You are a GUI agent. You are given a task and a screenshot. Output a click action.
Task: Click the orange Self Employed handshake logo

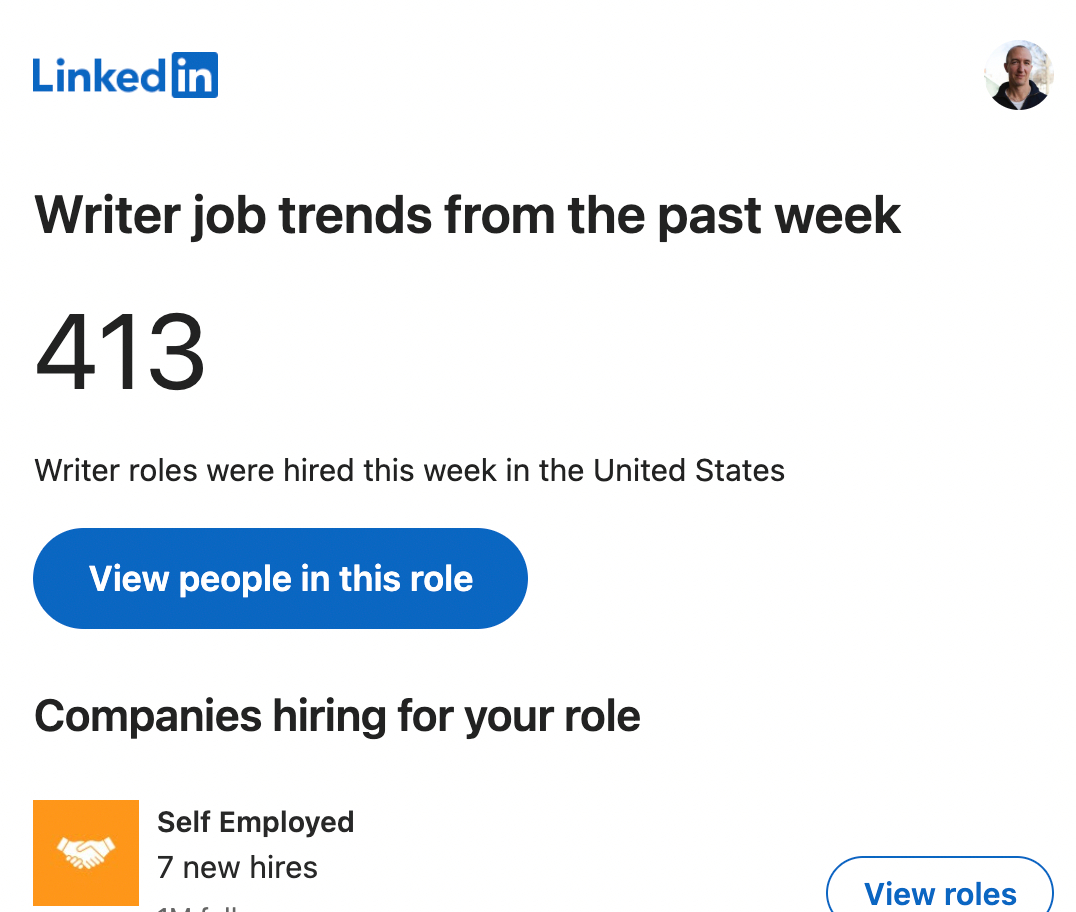tap(86, 852)
